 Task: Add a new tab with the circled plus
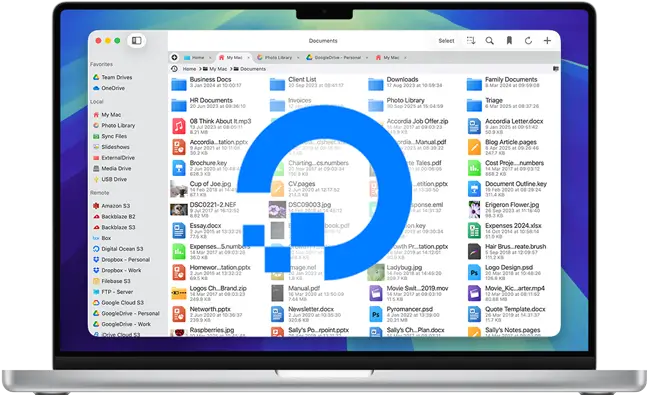tap(174, 57)
